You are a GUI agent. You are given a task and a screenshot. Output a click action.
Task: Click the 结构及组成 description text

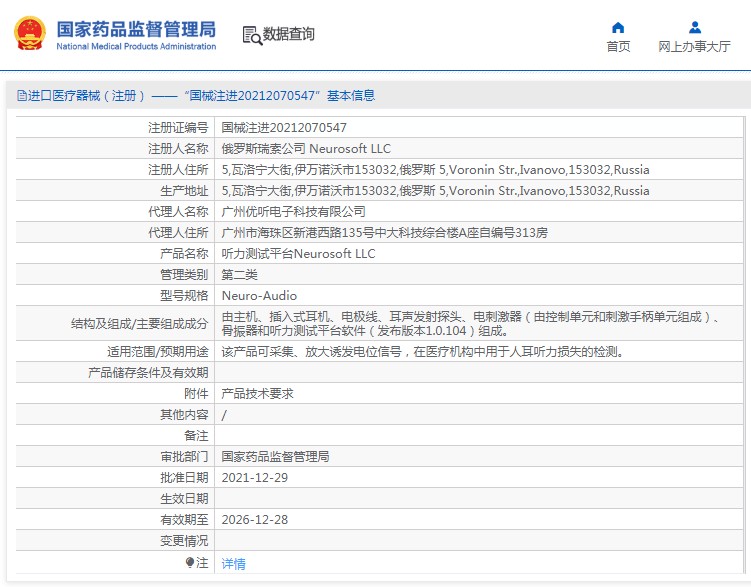tap(470, 324)
